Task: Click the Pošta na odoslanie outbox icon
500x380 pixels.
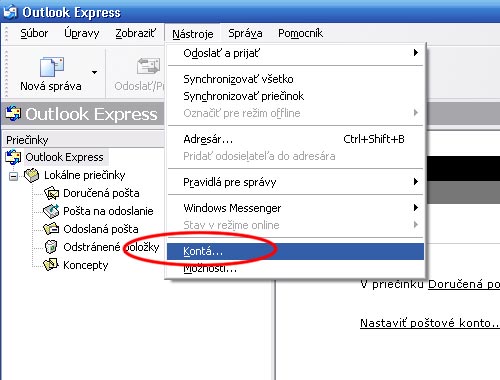Action: click(x=51, y=211)
